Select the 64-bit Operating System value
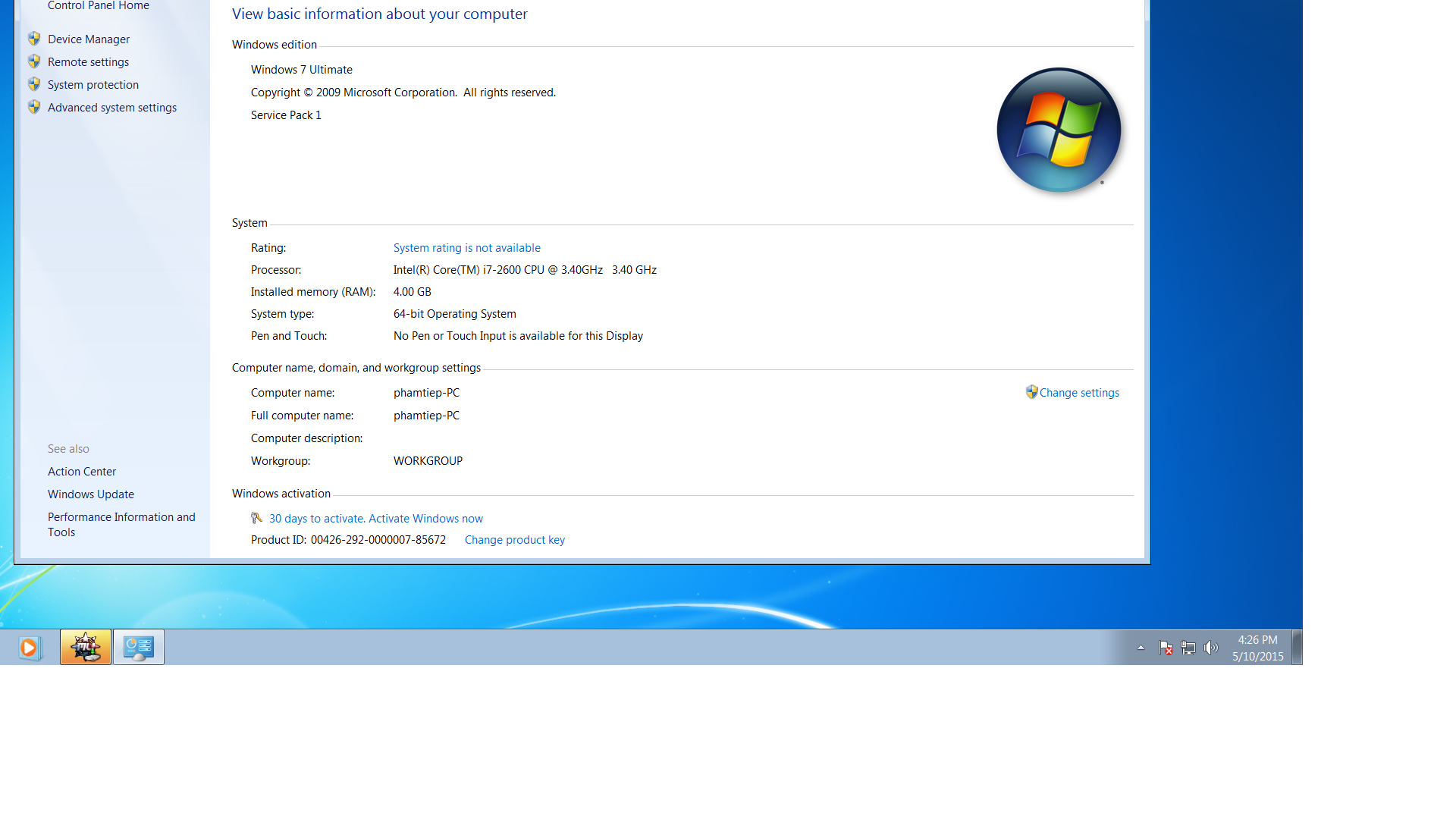Screen dimensions: 1456x819 [x=455, y=314]
